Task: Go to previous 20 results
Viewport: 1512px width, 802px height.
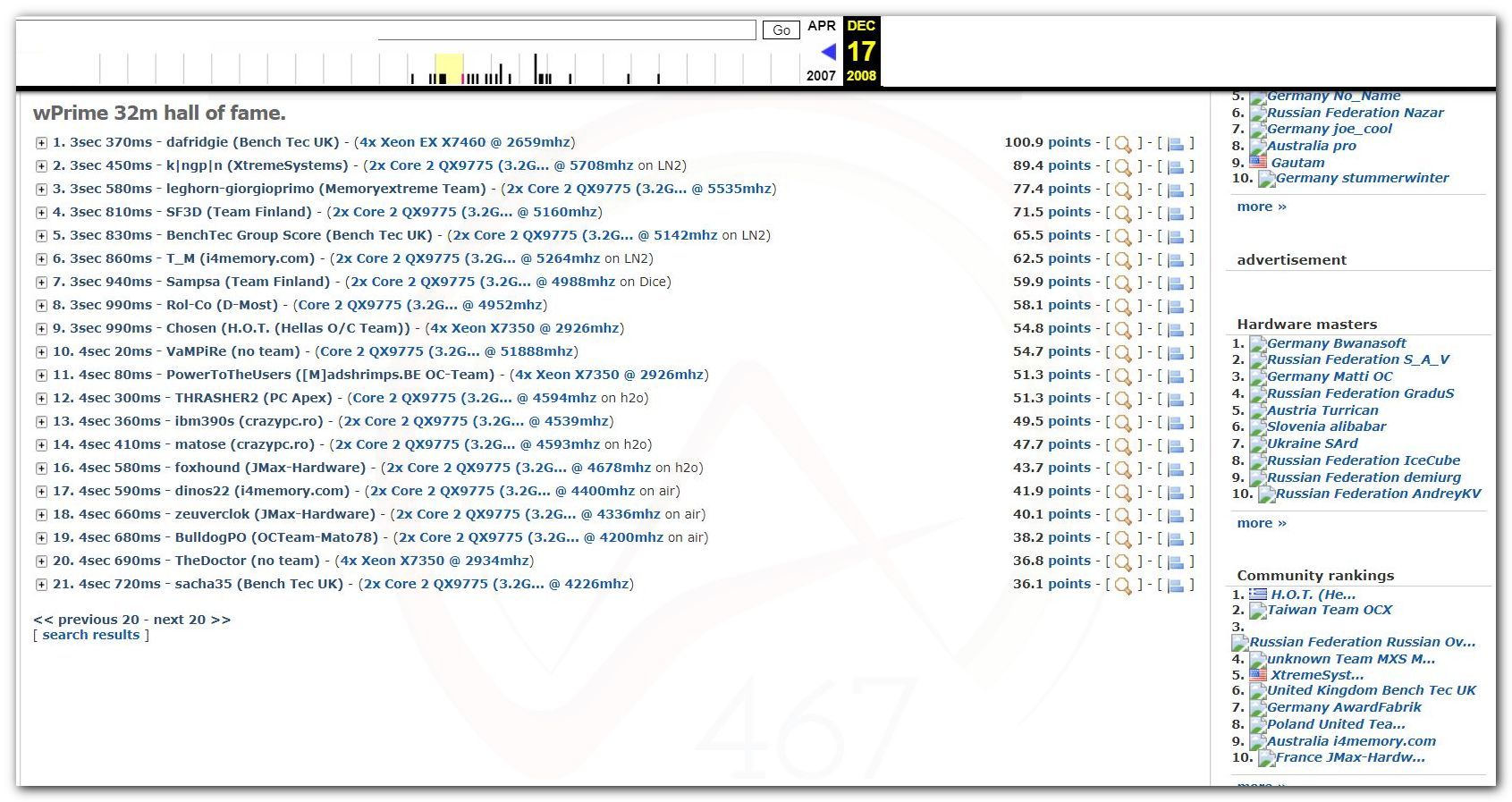Action: (86, 620)
